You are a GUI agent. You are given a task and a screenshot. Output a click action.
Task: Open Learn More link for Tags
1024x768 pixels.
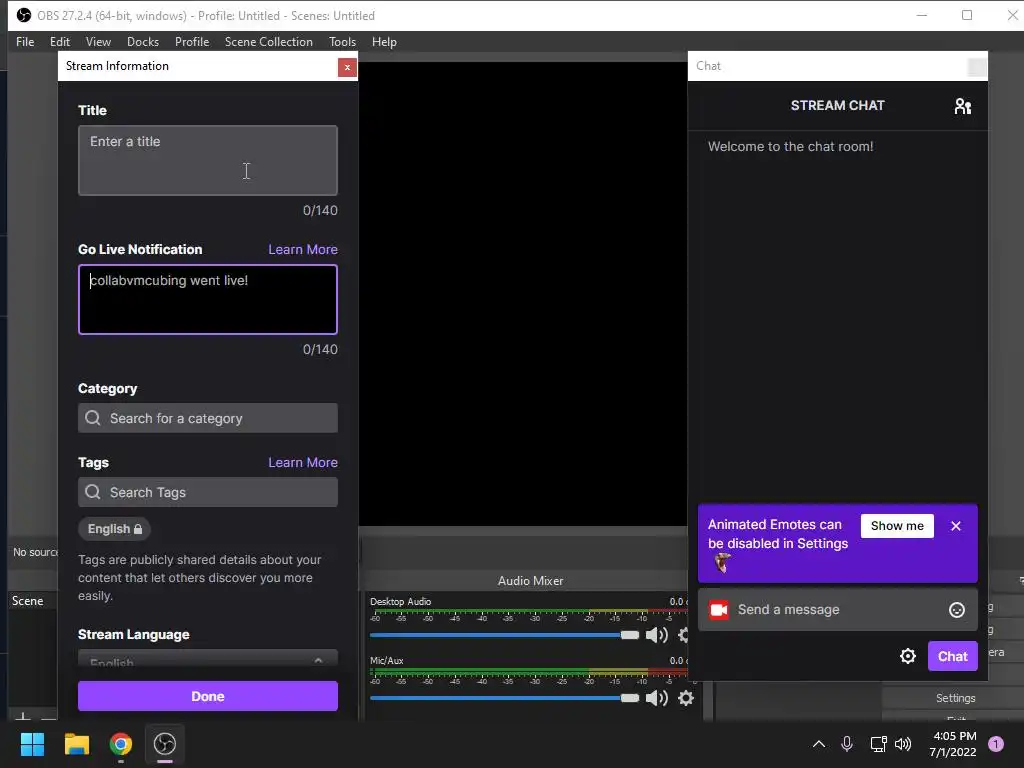click(x=303, y=462)
